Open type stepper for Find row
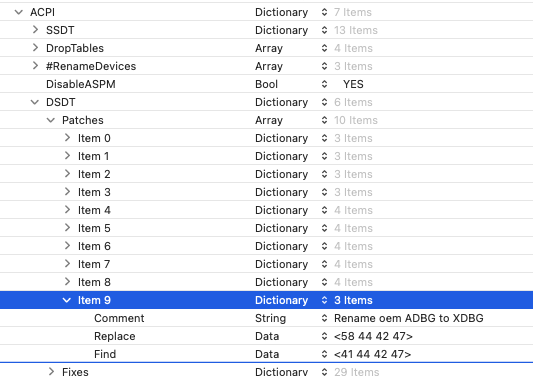 pos(324,355)
